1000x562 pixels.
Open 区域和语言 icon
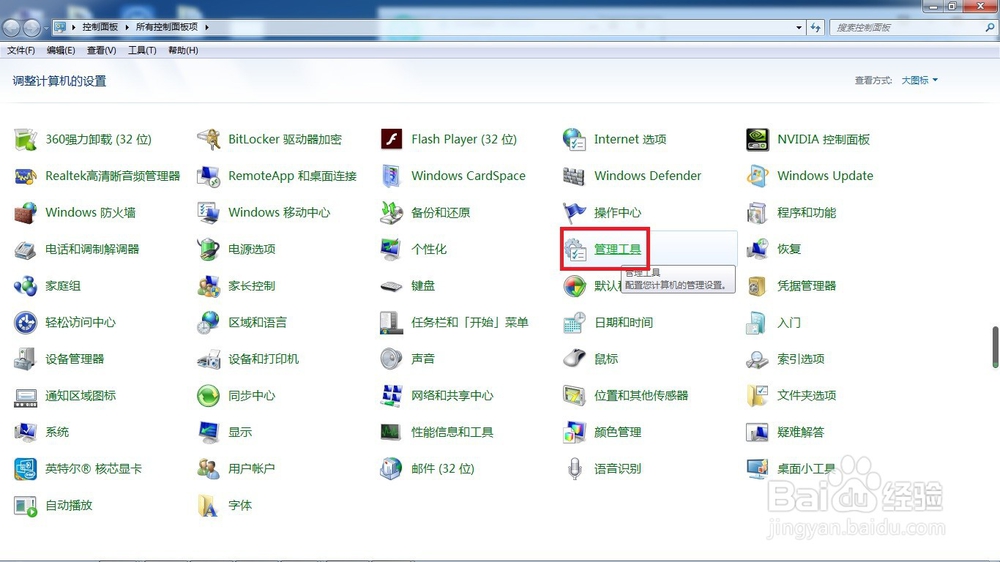(x=209, y=322)
